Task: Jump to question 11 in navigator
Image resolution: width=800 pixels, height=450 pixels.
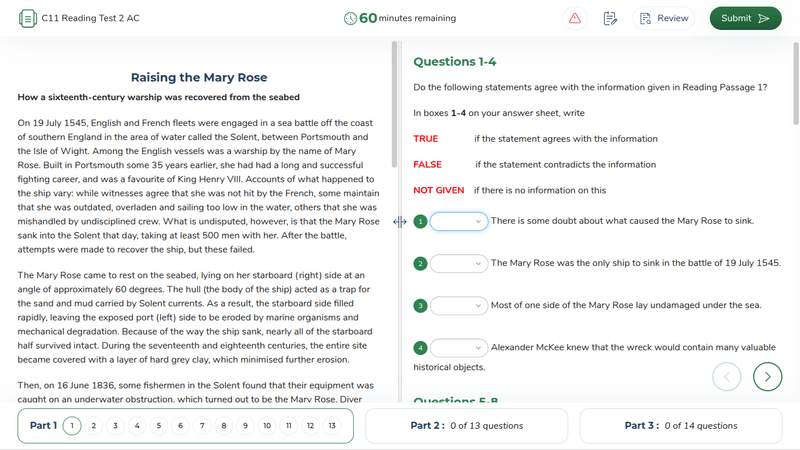Action: tap(289, 426)
